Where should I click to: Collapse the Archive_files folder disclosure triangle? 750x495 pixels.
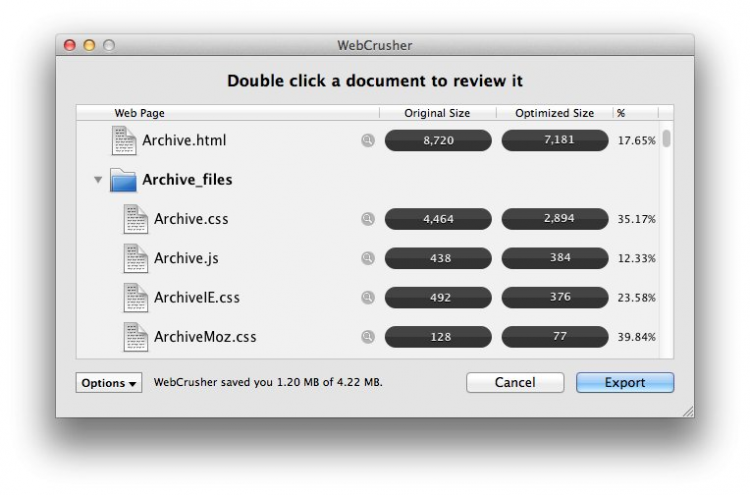tap(98, 181)
